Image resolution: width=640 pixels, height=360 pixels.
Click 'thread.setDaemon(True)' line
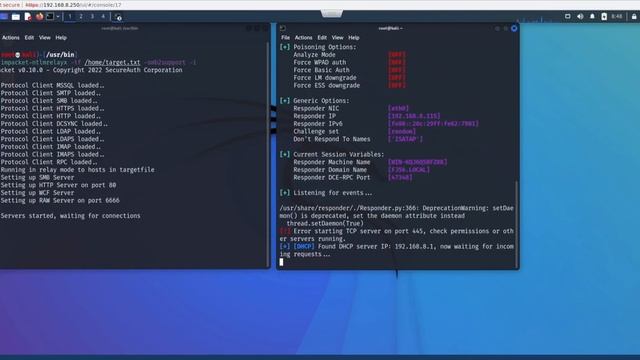325,224
